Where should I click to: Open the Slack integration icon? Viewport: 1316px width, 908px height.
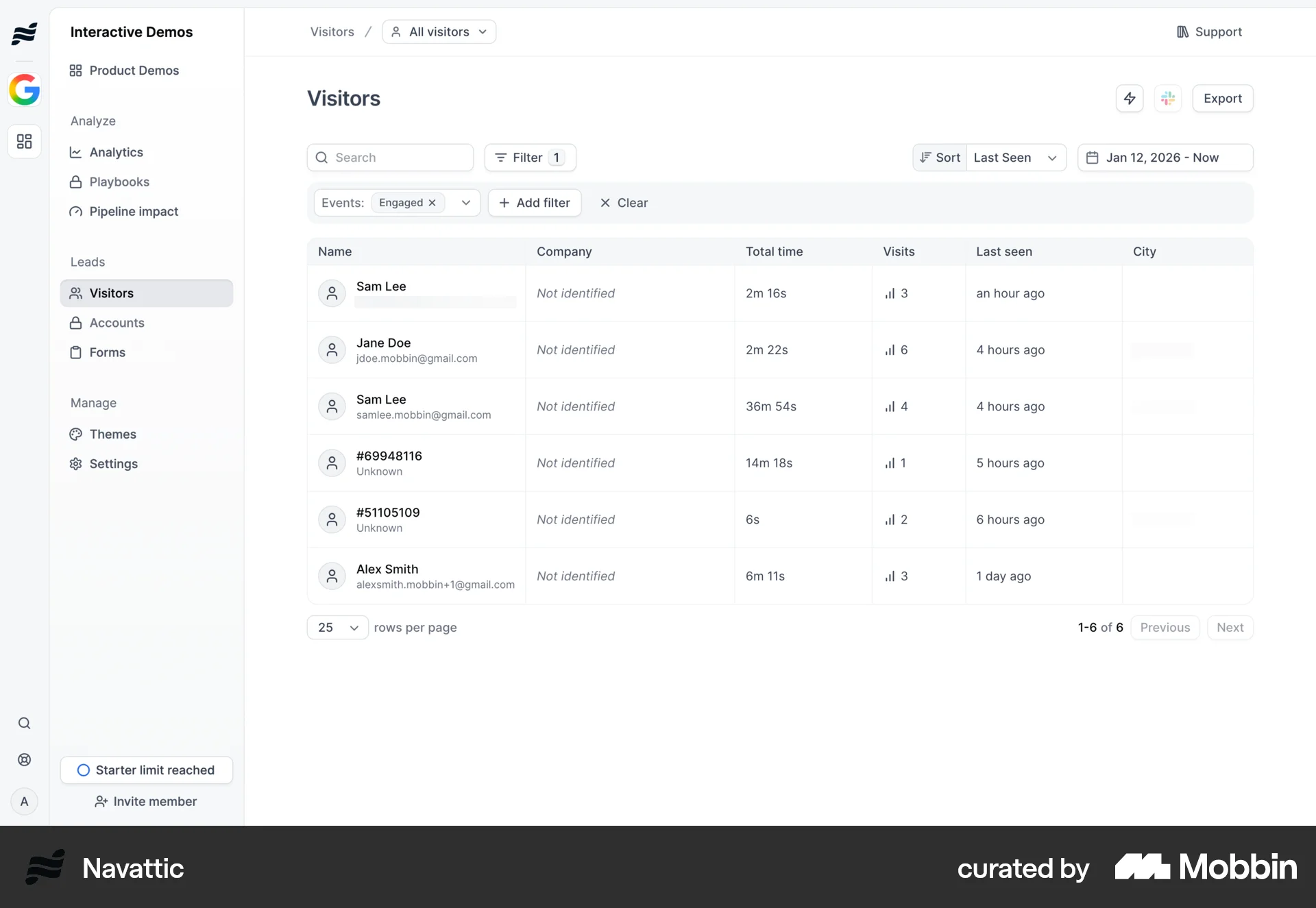point(1168,98)
